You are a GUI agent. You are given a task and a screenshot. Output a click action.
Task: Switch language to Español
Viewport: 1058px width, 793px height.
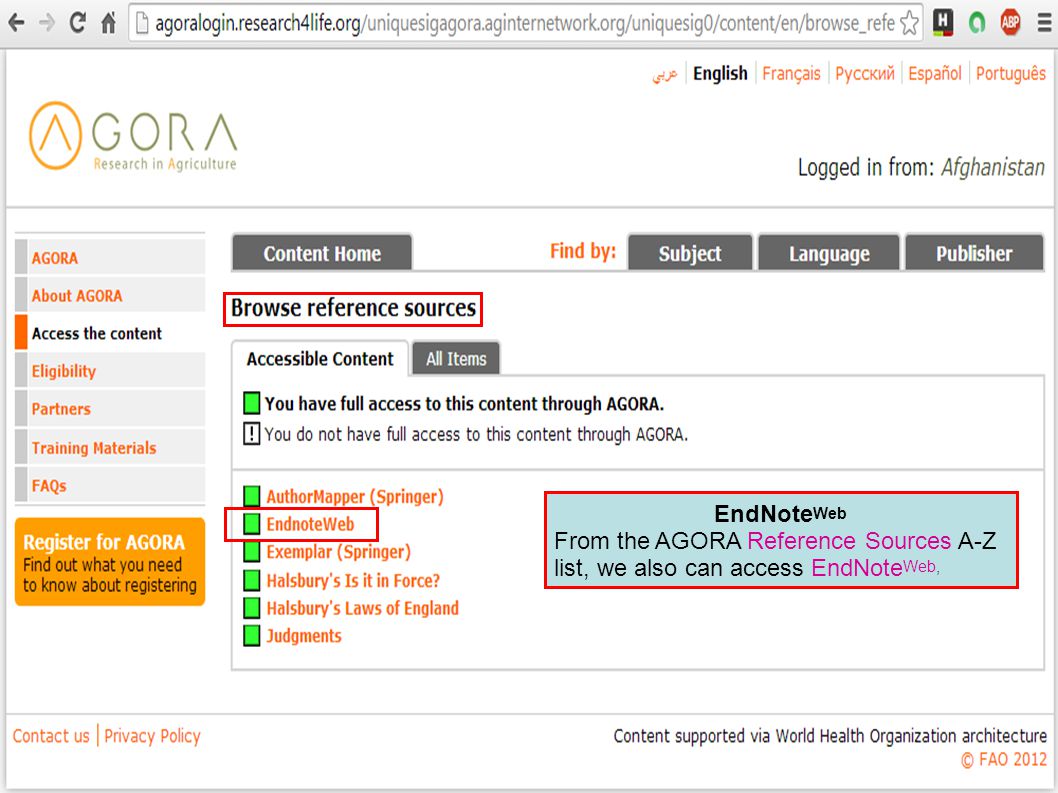pos(935,73)
